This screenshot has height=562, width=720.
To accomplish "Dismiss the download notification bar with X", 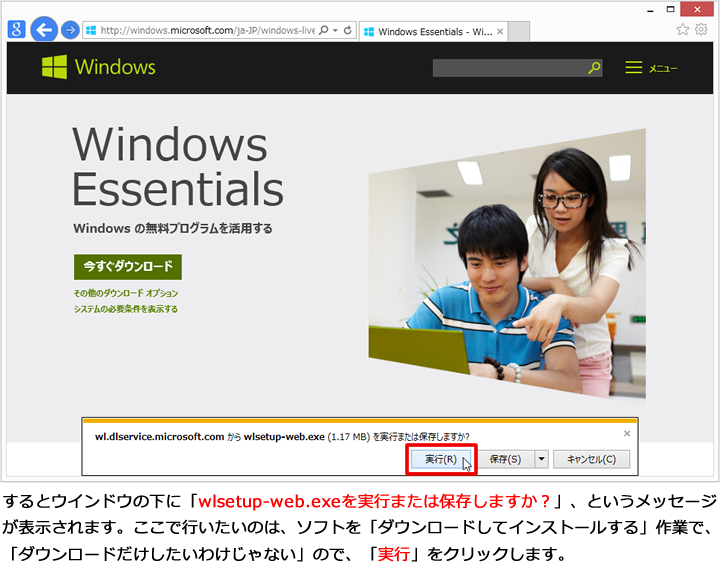I will click(627, 433).
